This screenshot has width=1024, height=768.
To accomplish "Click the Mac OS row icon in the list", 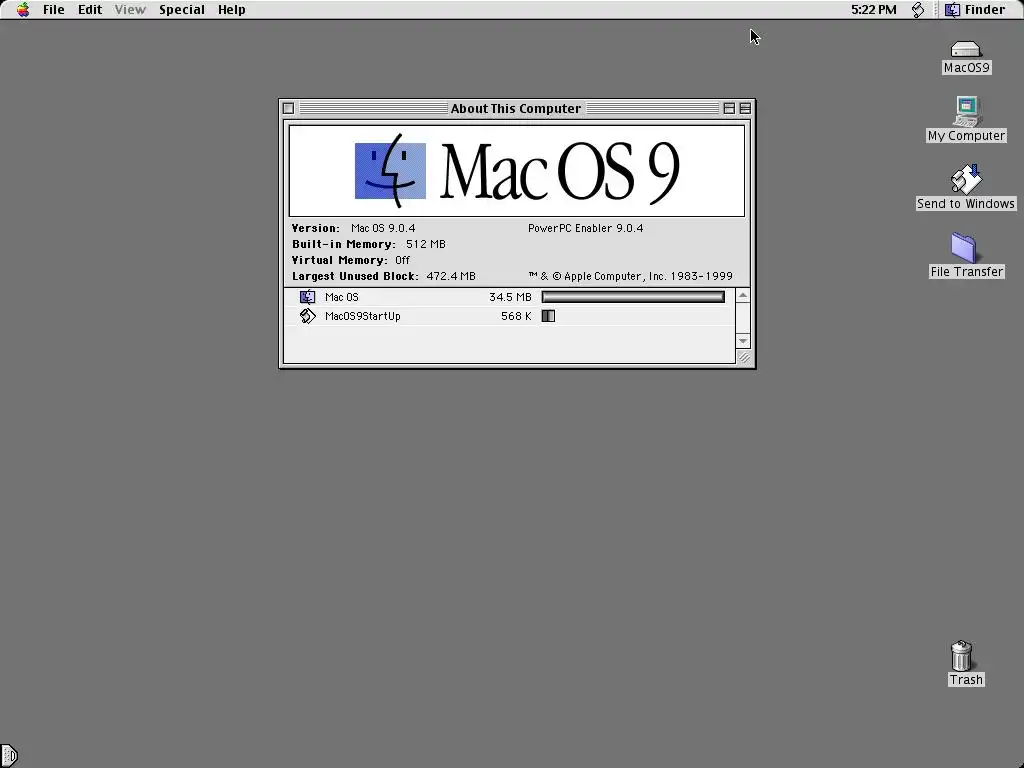I will click(x=307, y=297).
